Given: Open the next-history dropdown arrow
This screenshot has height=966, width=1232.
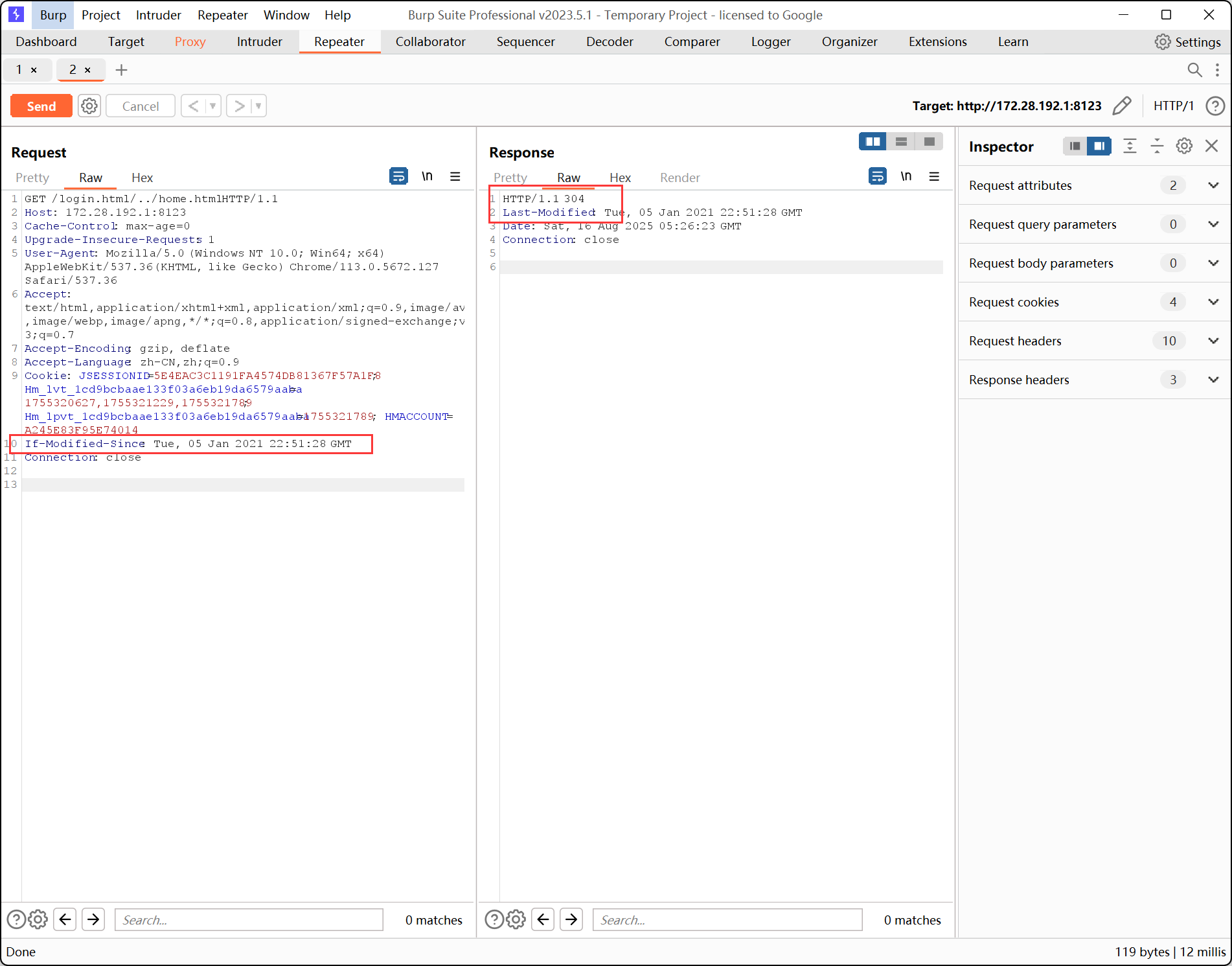Looking at the screenshot, I should (258, 106).
